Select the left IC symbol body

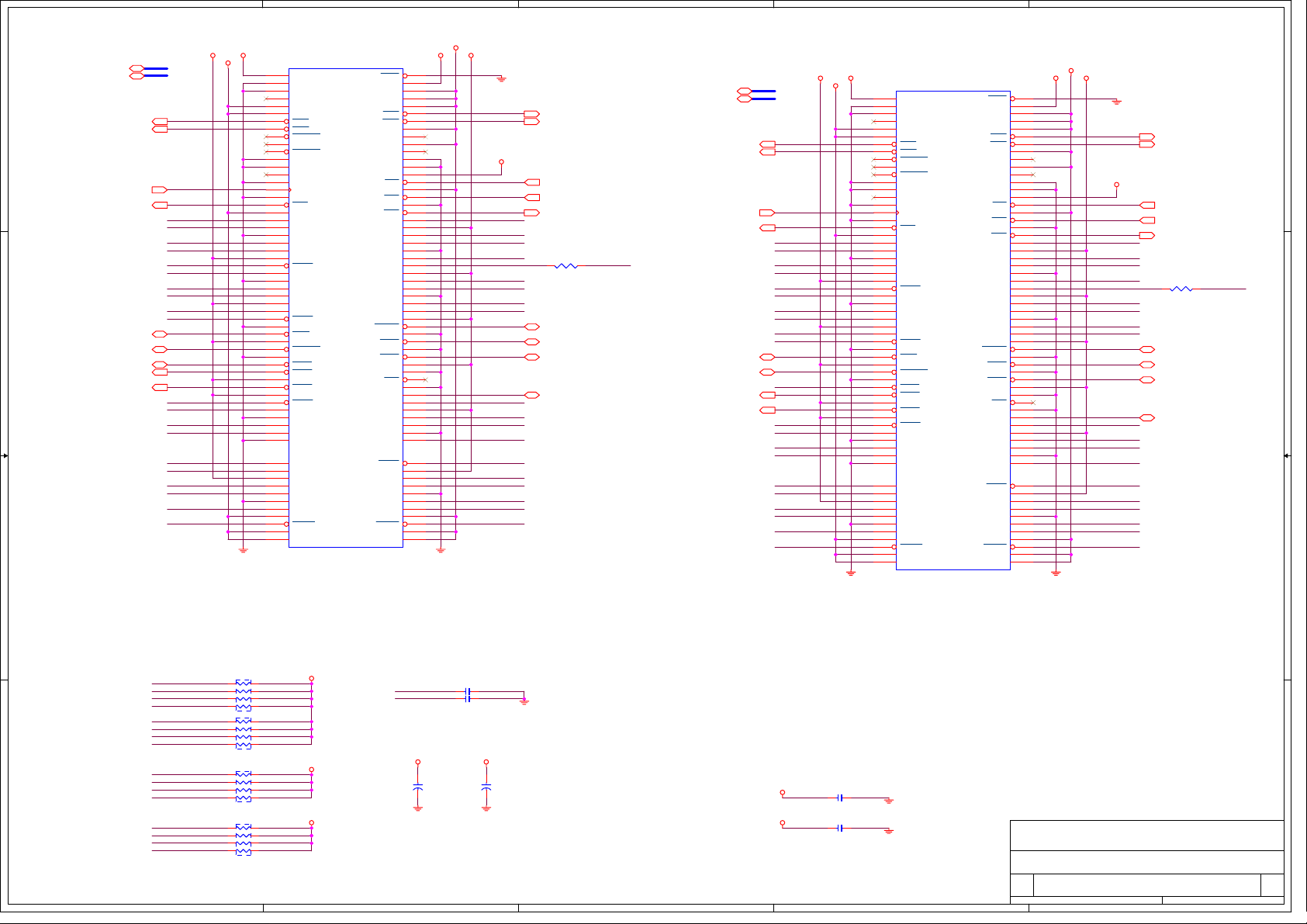[x=346, y=308]
